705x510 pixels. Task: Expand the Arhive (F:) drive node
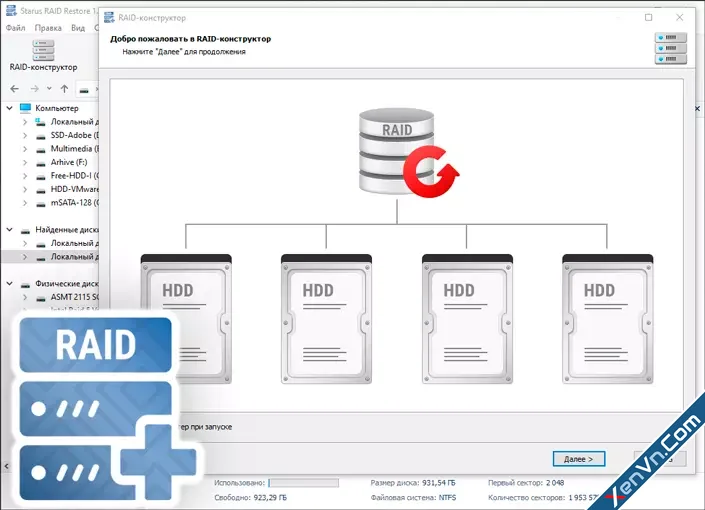click(25, 162)
